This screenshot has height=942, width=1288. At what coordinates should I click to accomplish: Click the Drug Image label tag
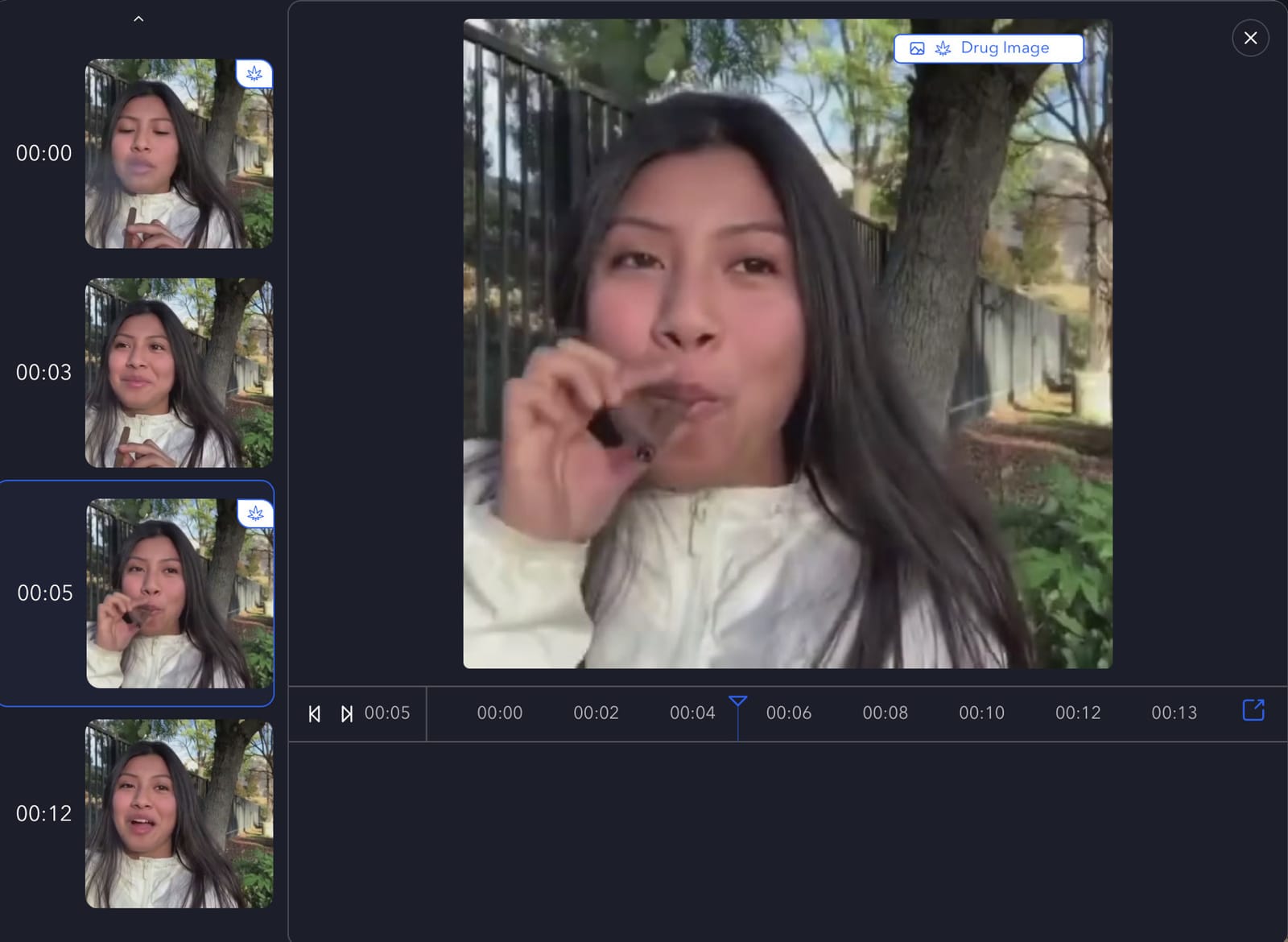pos(989,48)
